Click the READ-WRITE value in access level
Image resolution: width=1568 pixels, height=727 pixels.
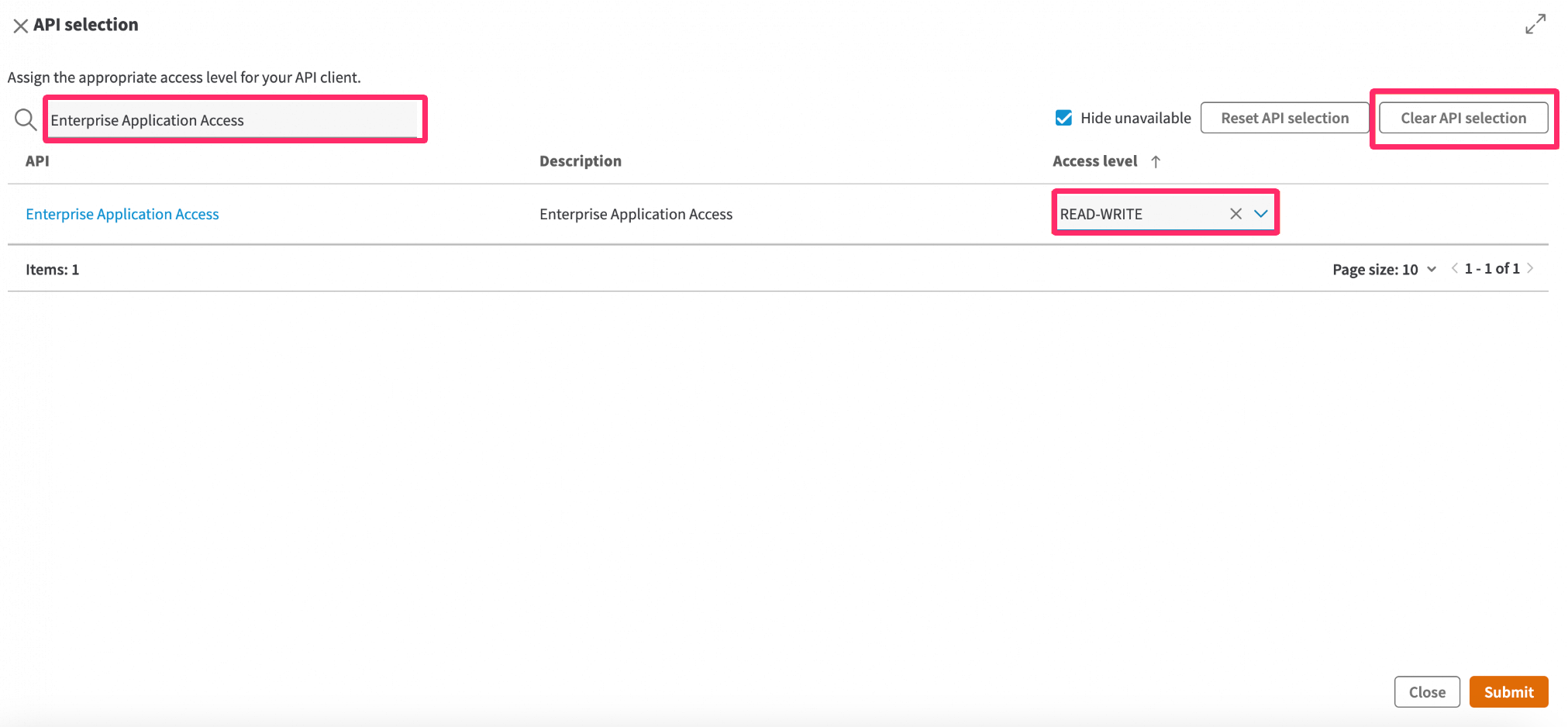[x=1101, y=214]
